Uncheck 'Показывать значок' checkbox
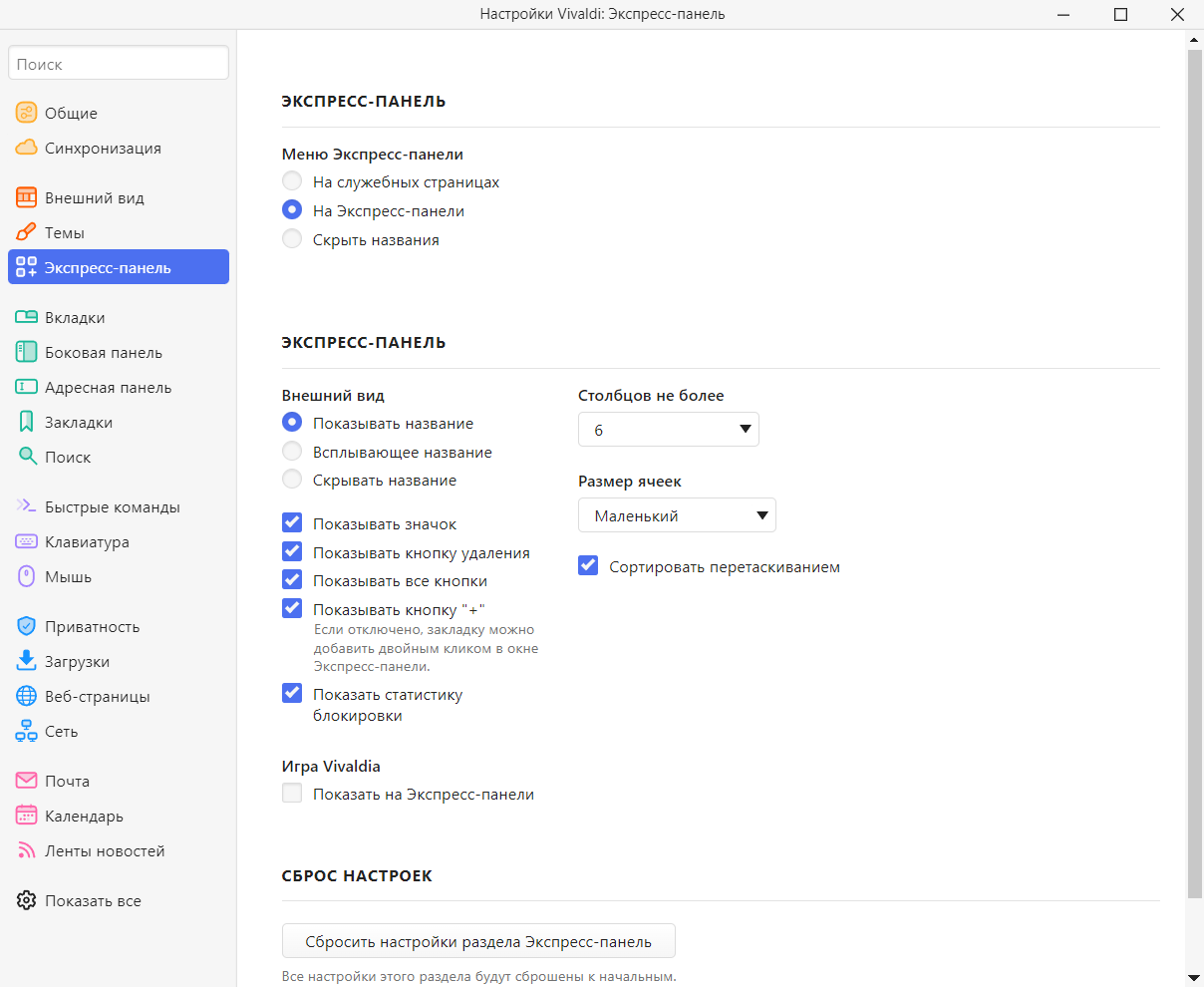Screen dimensions: 1204x987 point(292,522)
